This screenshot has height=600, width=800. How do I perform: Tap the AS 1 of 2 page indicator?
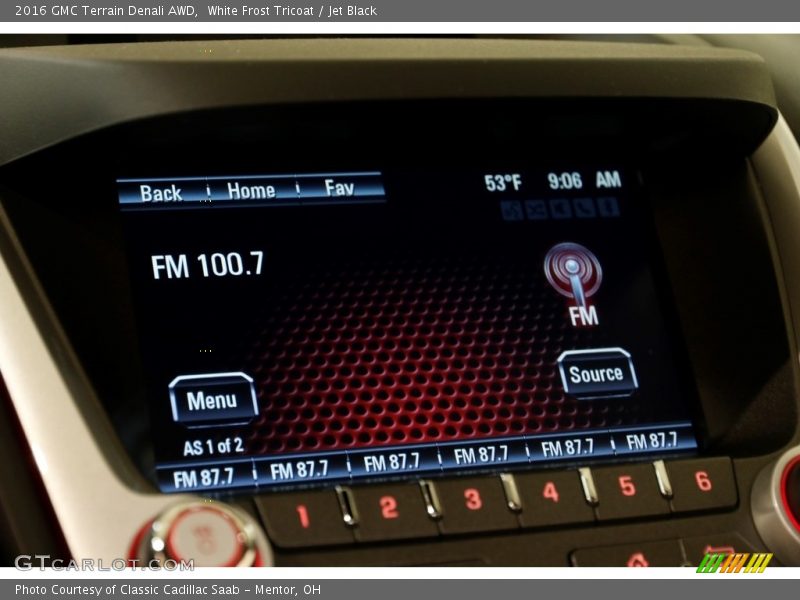pos(213,446)
